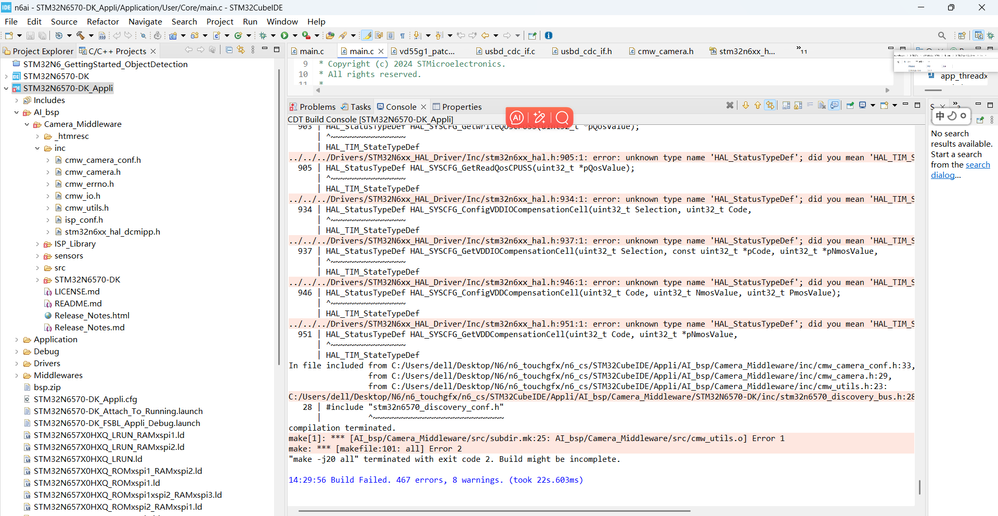Click the Debug bug icon in toolbar
The height and width of the screenshot is (516, 998).
click(263, 36)
